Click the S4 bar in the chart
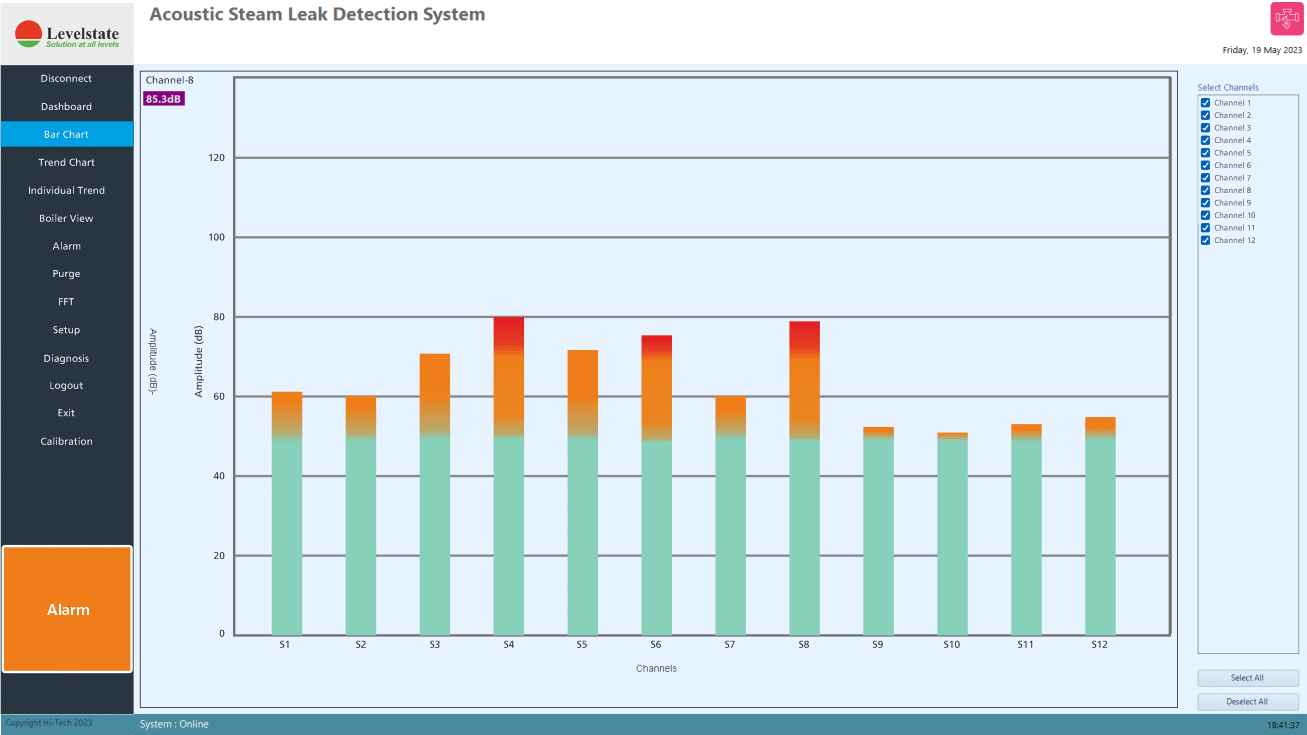The image size is (1307, 735). [509, 476]
